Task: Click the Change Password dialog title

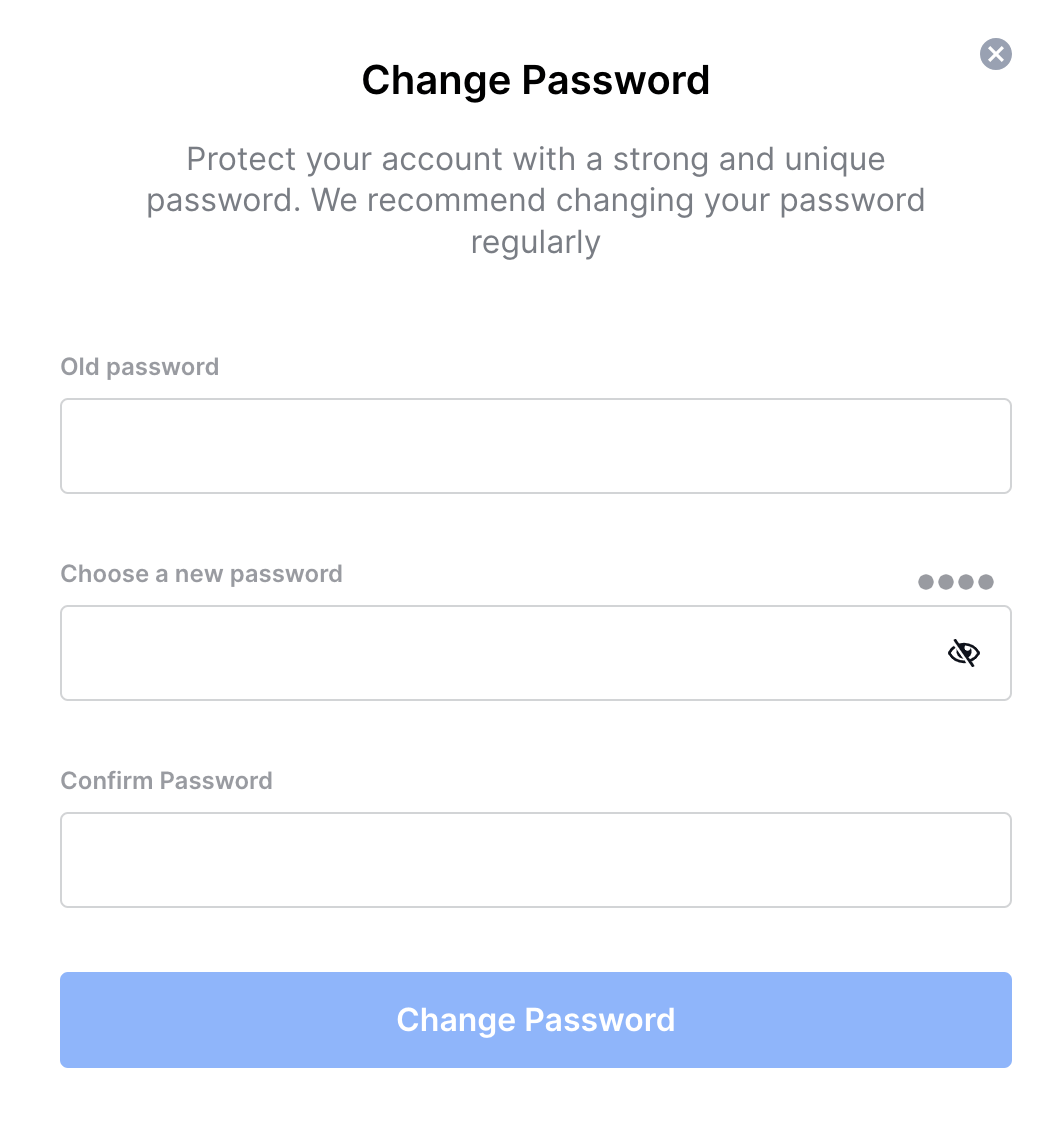Action: click(x=536, y=80)
